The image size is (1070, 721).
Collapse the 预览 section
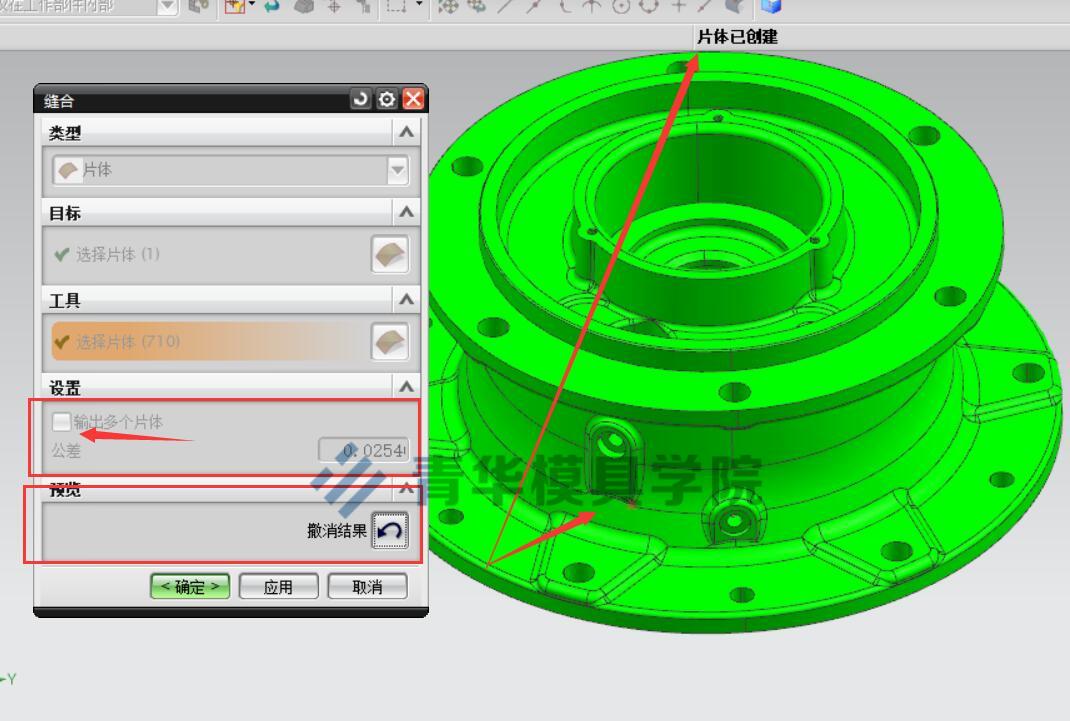point(406,488)
